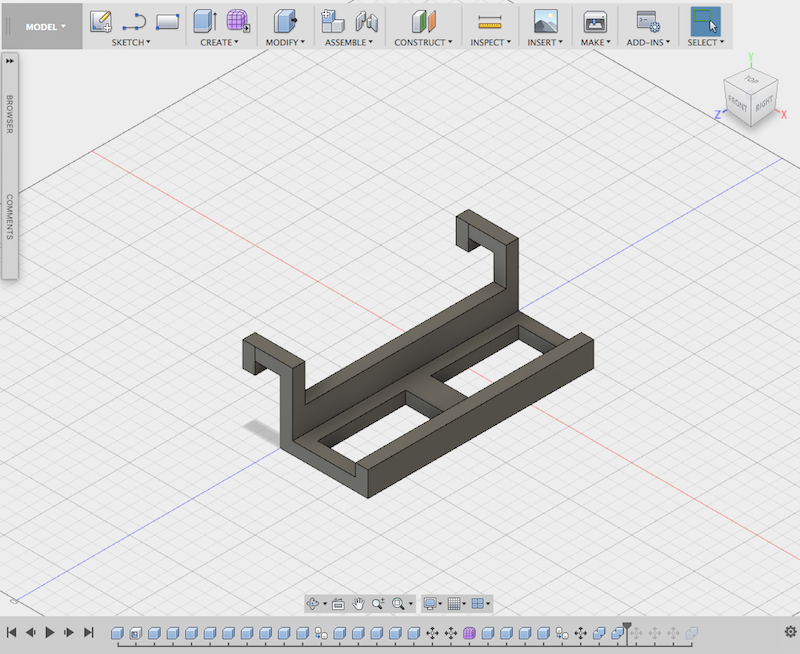The height and width of the screenshot is (654, 800).
Task: Open Grid and Snaps icon
Action: [x=454, y=604]
